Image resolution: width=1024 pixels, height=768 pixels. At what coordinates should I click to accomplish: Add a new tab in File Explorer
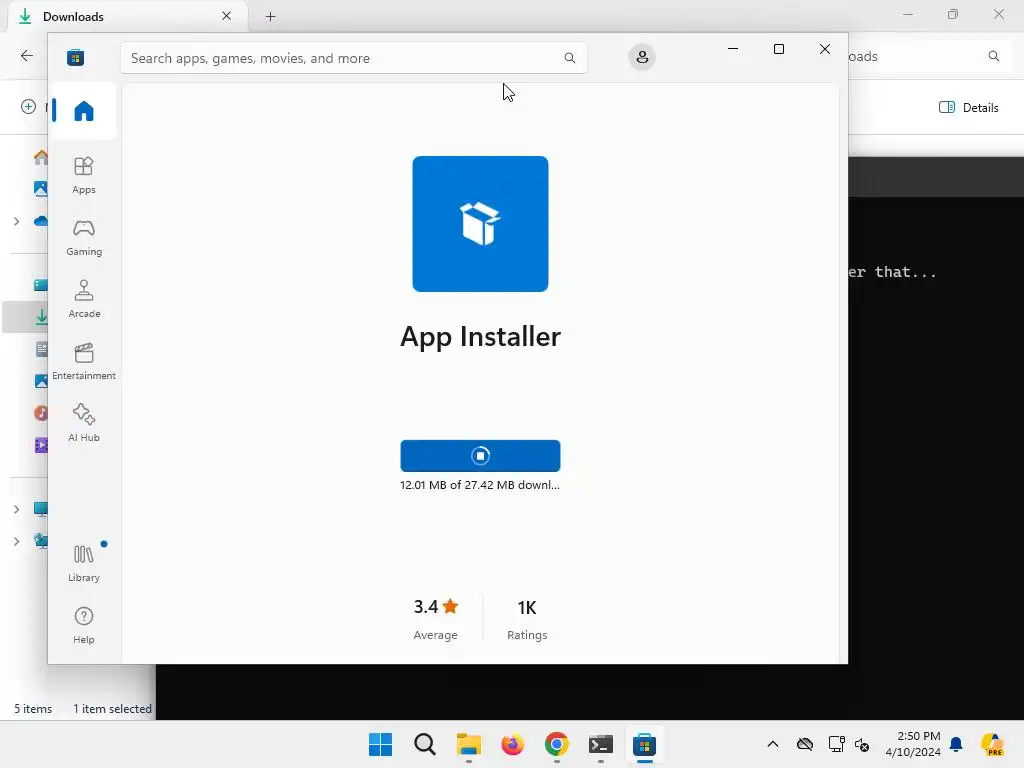point(270,16)
